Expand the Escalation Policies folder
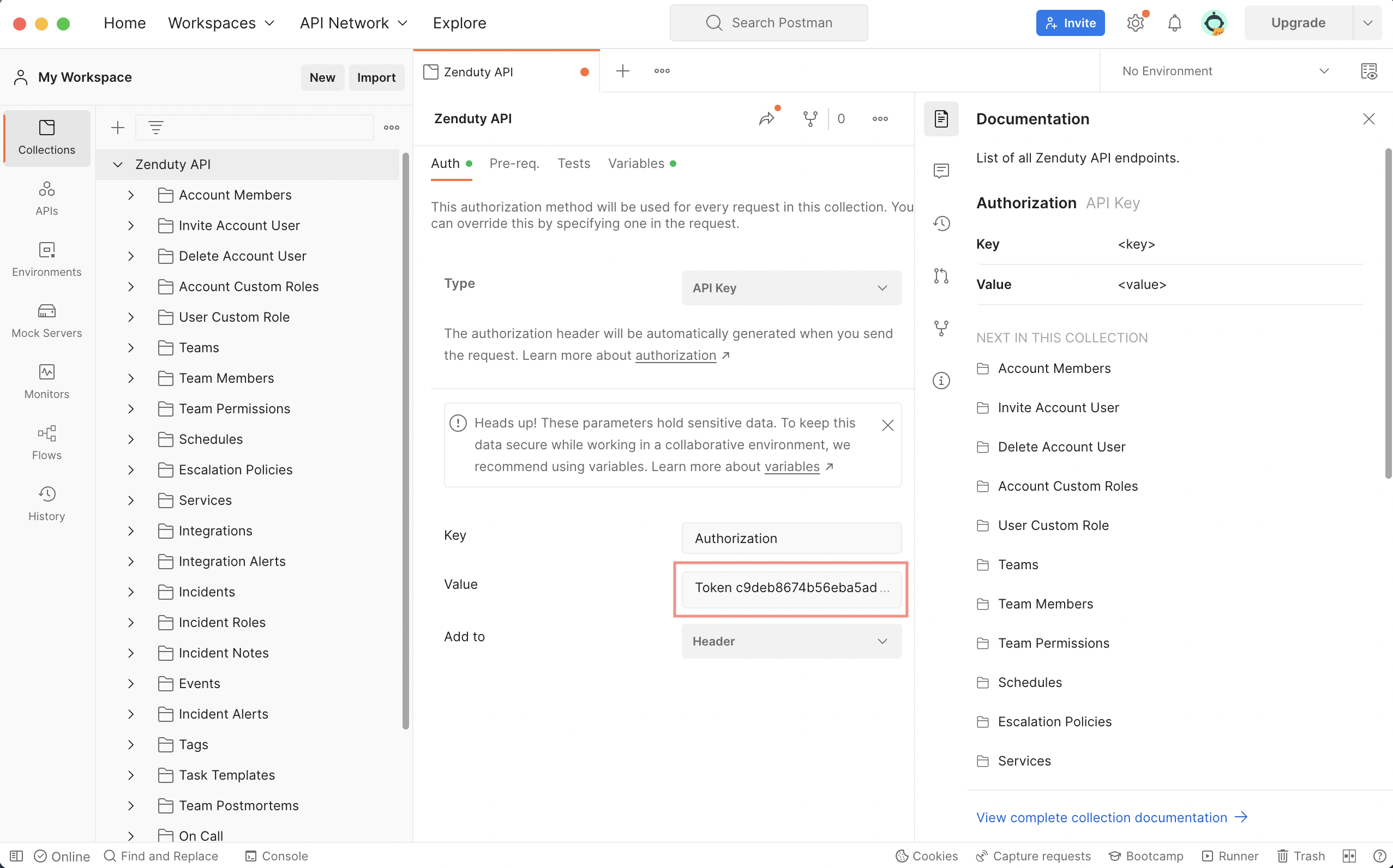The width and height of the screenshot is (1393, 868). (x=130, y=469)
